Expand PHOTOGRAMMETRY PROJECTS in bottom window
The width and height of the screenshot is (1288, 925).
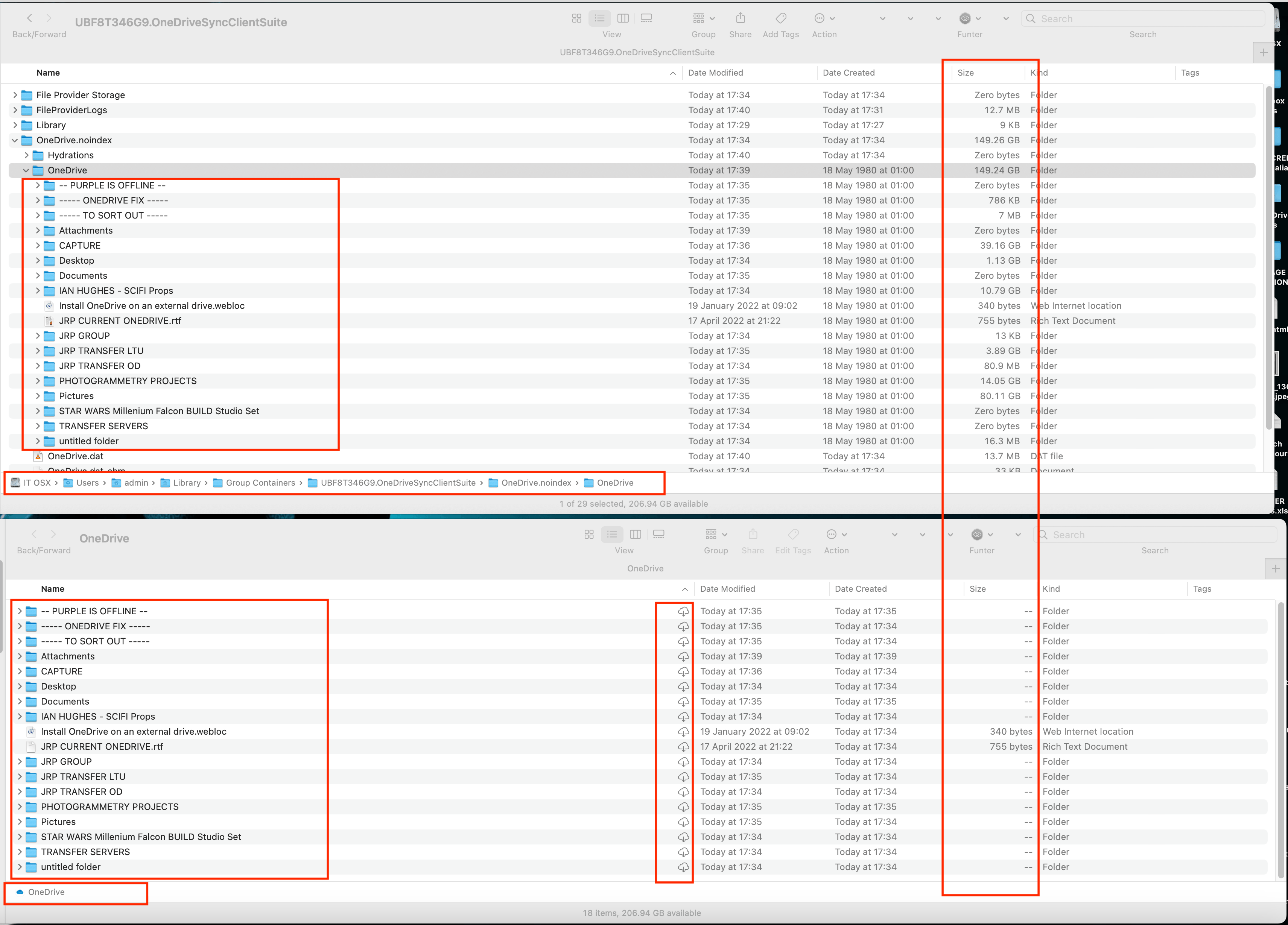click(x=20, y=807)
